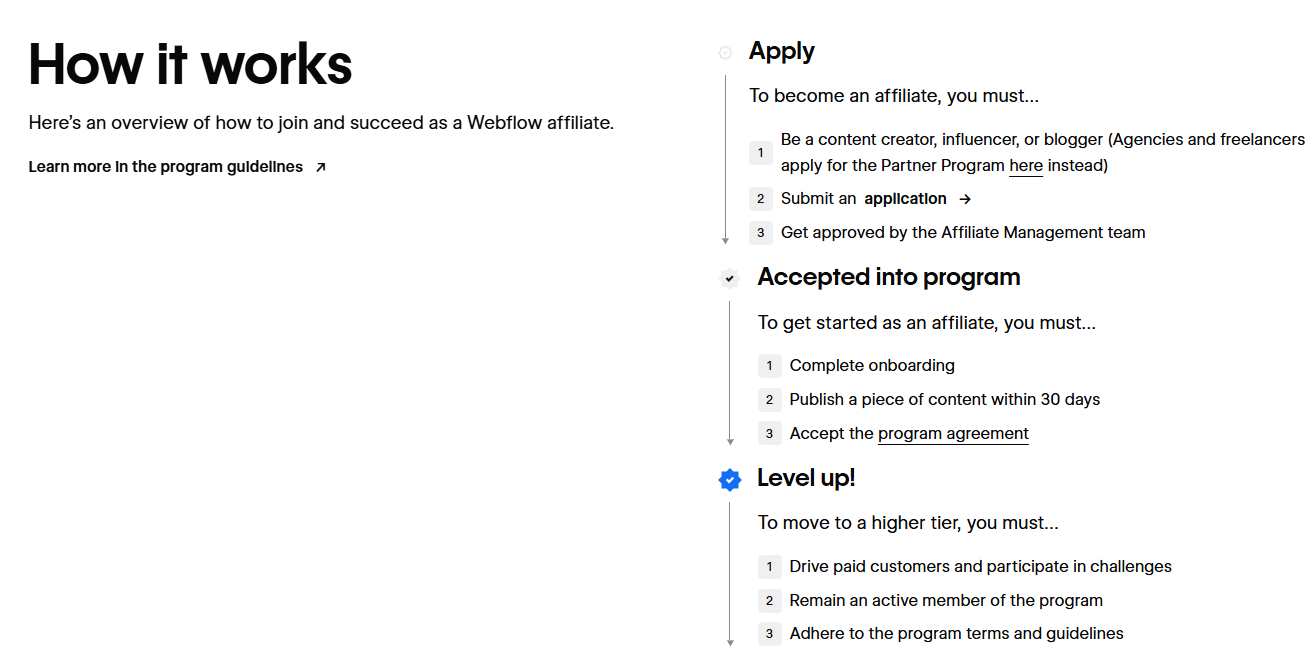1316x651 pixels.
Task: Click the number 3 badge beside Accept the program agreement
Action: click(769, 433)
